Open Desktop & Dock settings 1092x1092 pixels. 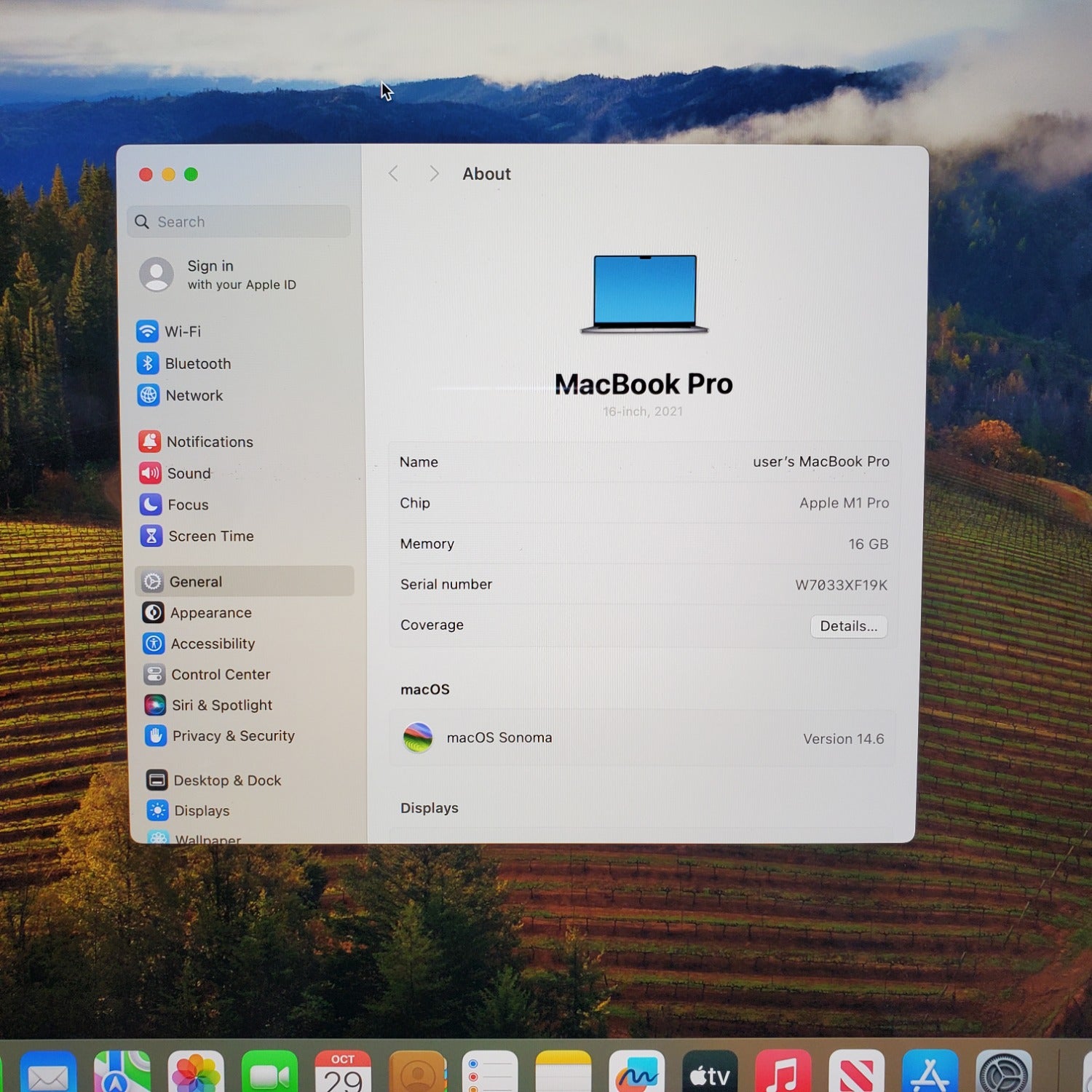pyautogui.click(x=226, y=780)
